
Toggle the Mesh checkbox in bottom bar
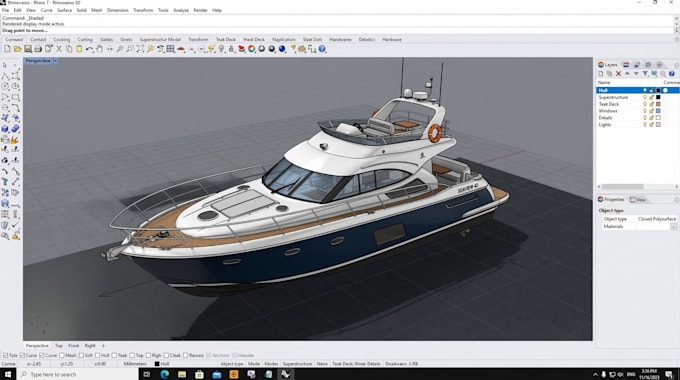click(62, 355)
